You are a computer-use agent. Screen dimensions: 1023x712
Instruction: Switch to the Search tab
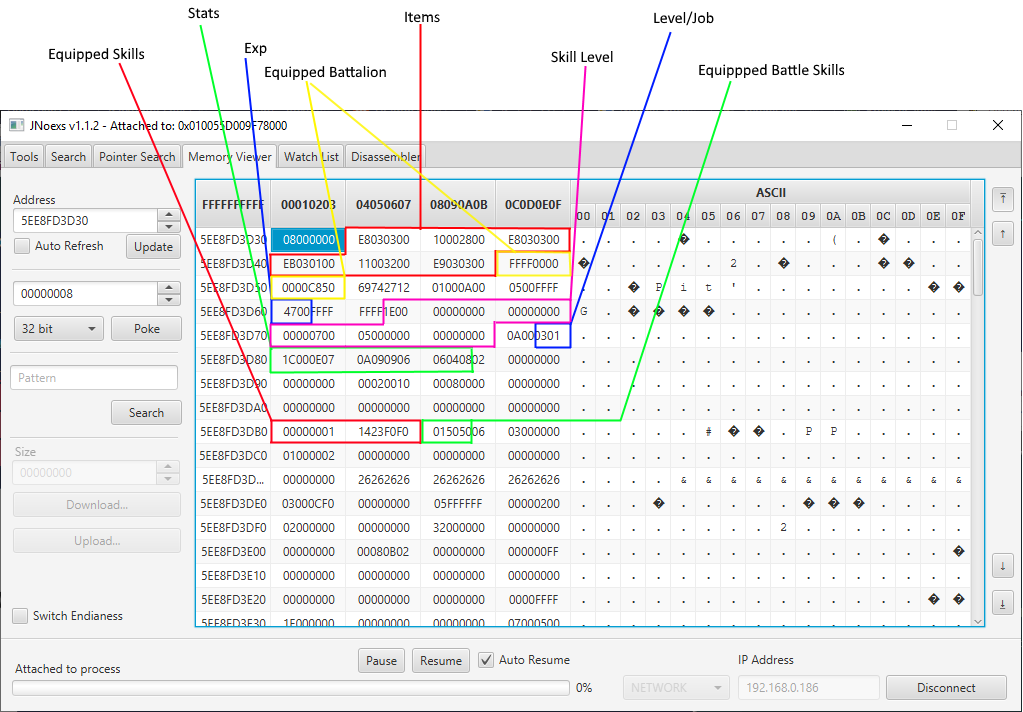pyautogui.click(x=68, y=157)
